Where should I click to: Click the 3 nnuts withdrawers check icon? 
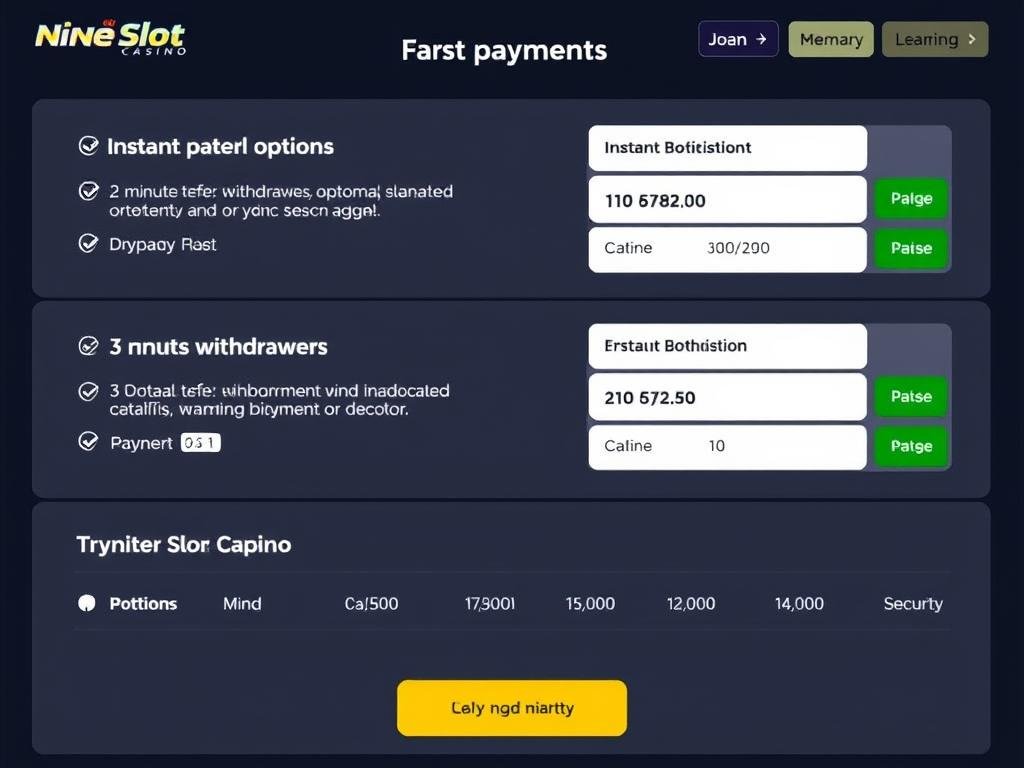(x=88, y=346)
